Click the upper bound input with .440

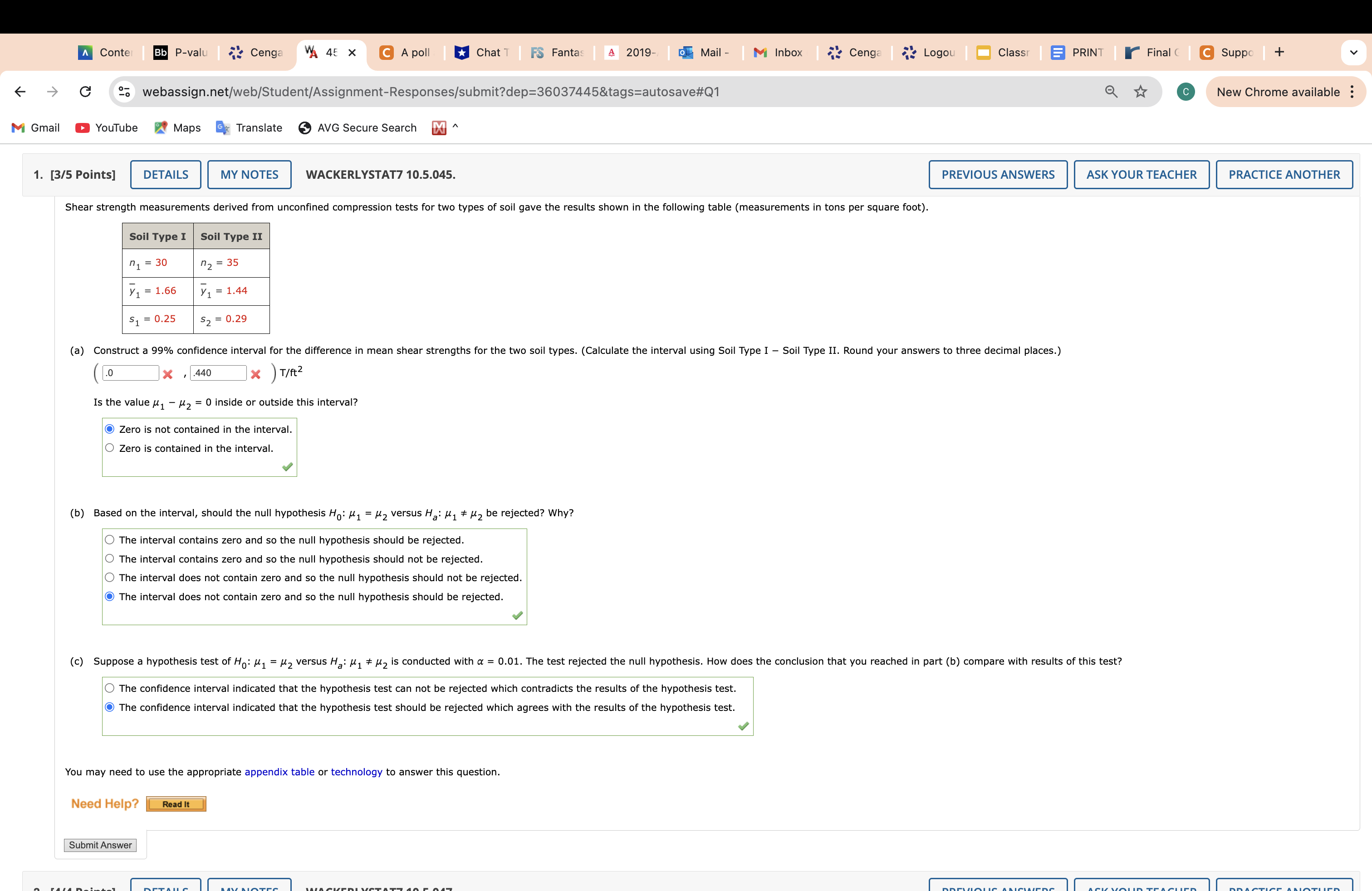coord(219,373)
